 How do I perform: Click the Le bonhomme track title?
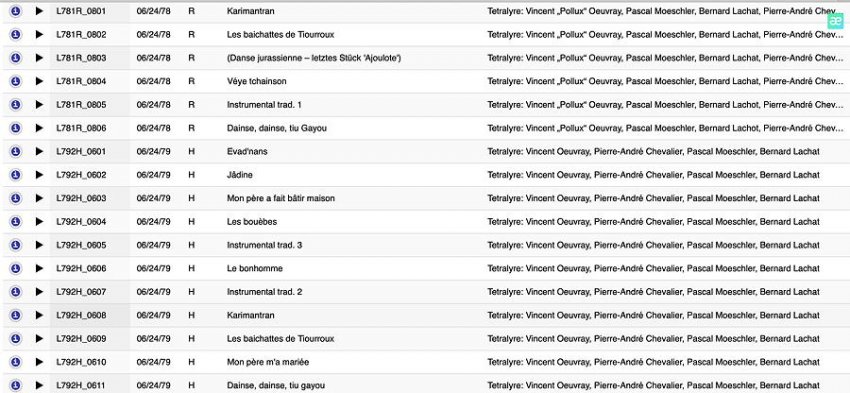coord(254,268)
